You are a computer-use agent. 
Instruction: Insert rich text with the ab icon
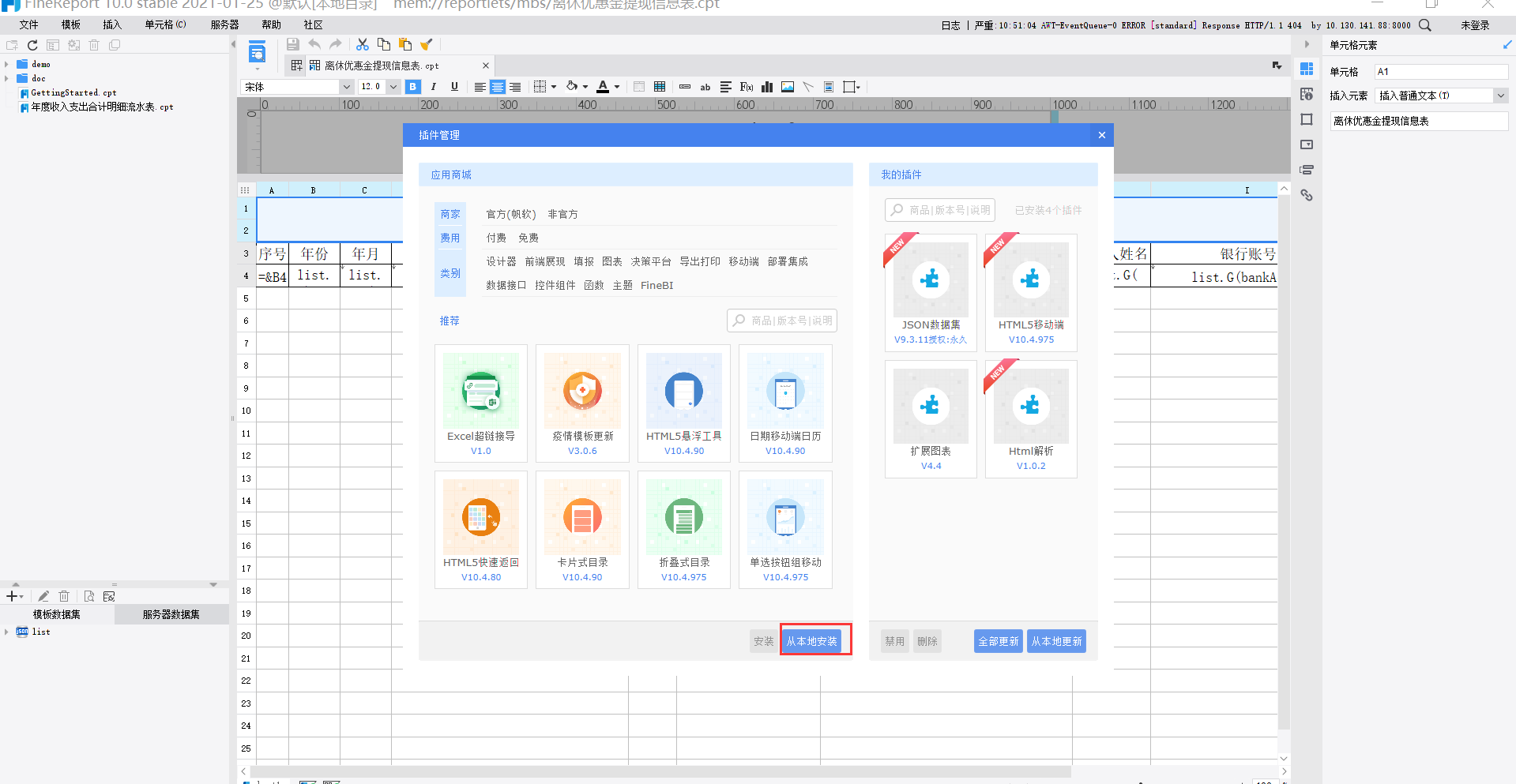[x=705, y=87]
